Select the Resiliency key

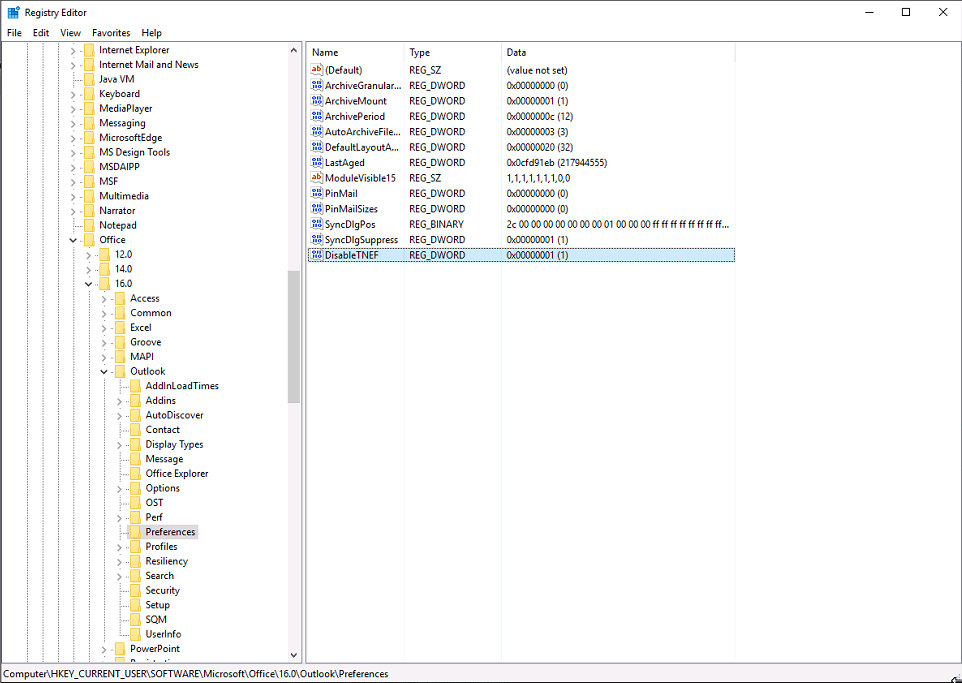tap(166, 561)
